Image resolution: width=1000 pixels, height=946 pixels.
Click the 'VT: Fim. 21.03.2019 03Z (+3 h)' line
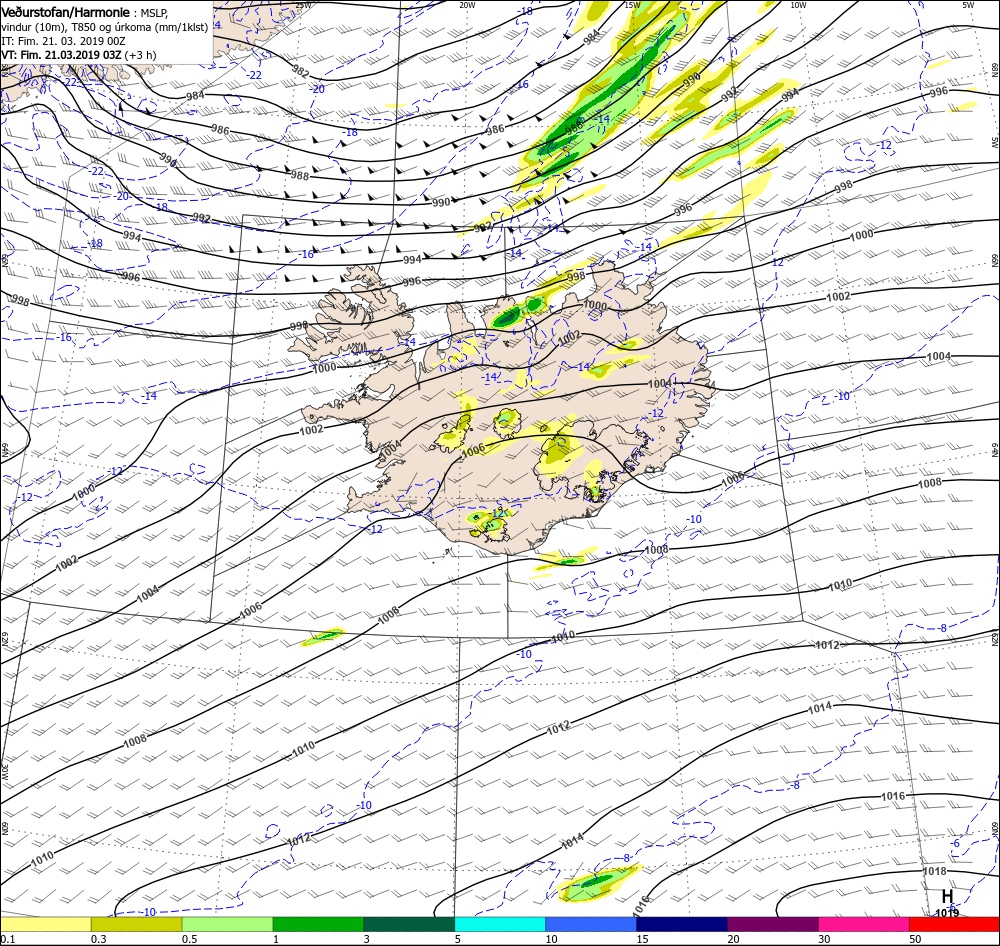[x=78, y=55]
